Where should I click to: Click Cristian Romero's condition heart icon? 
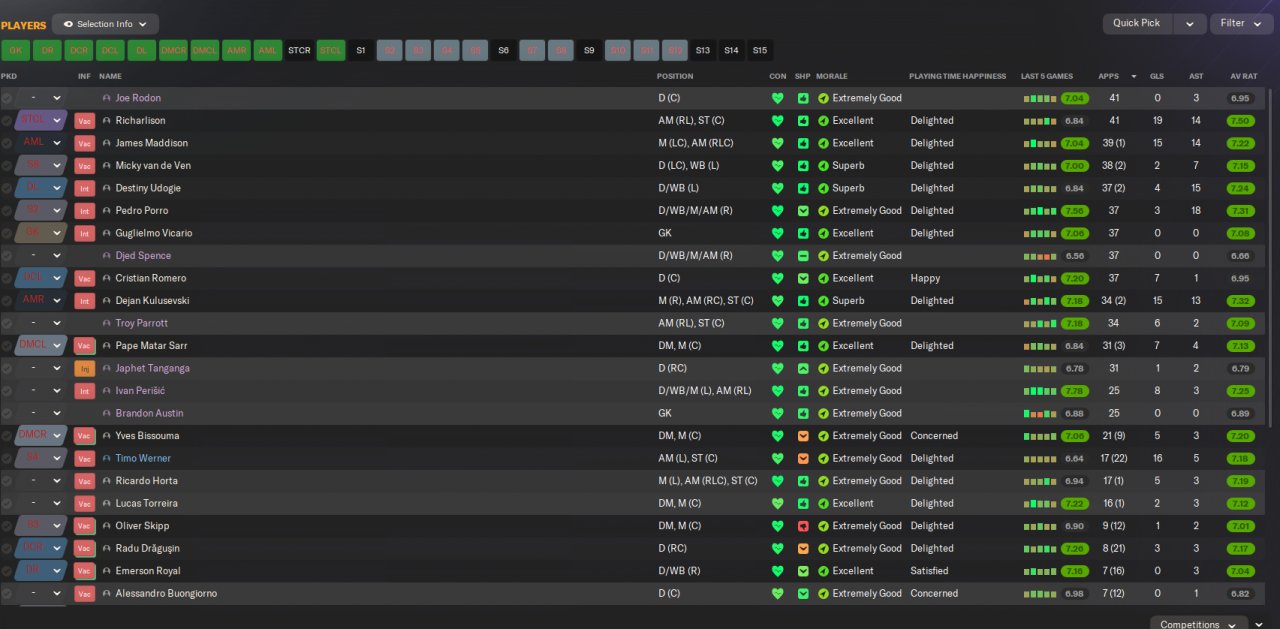pyautogui.click(x=778, y=278)
